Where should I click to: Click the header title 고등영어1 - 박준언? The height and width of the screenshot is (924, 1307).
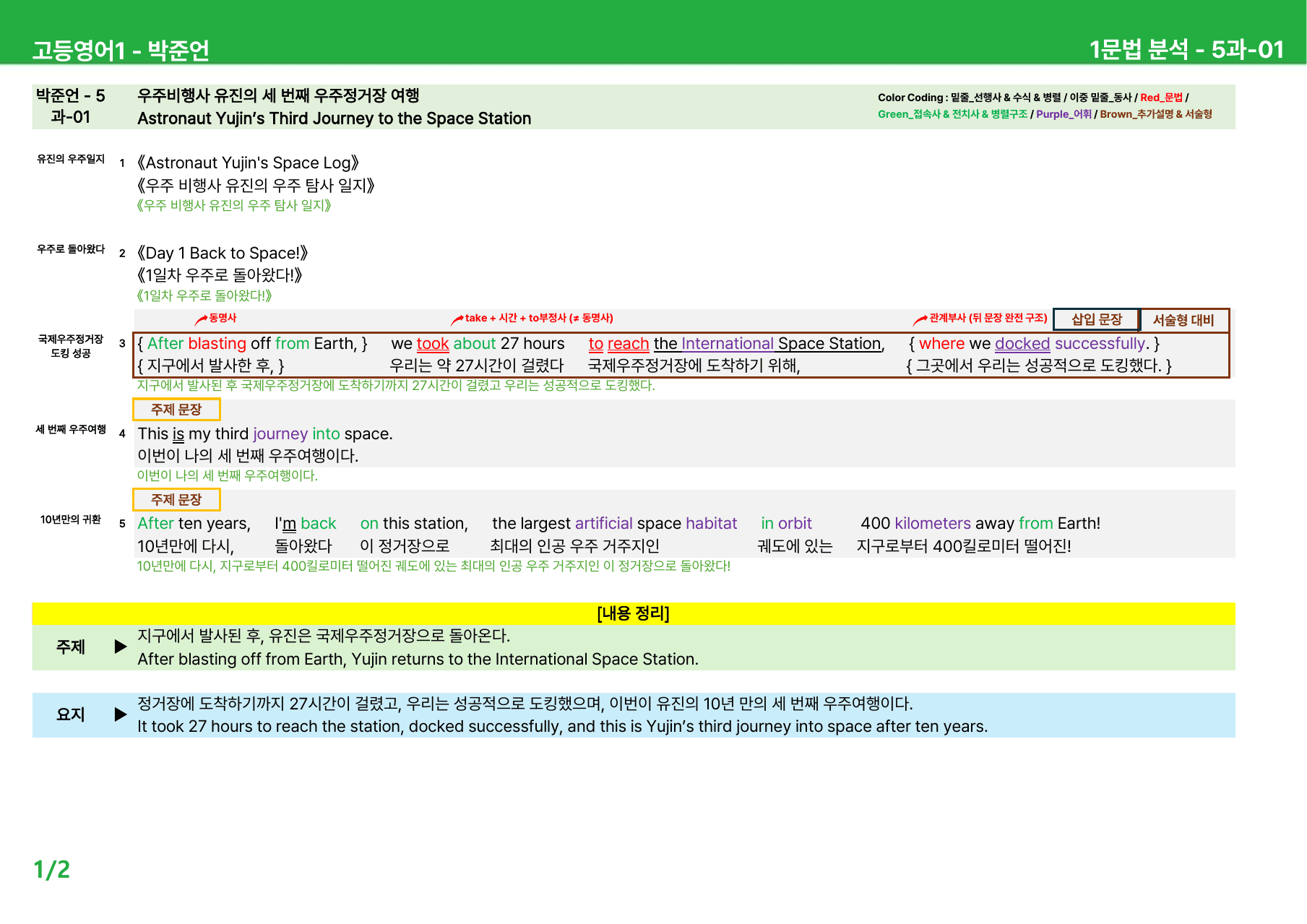point(121,50)
